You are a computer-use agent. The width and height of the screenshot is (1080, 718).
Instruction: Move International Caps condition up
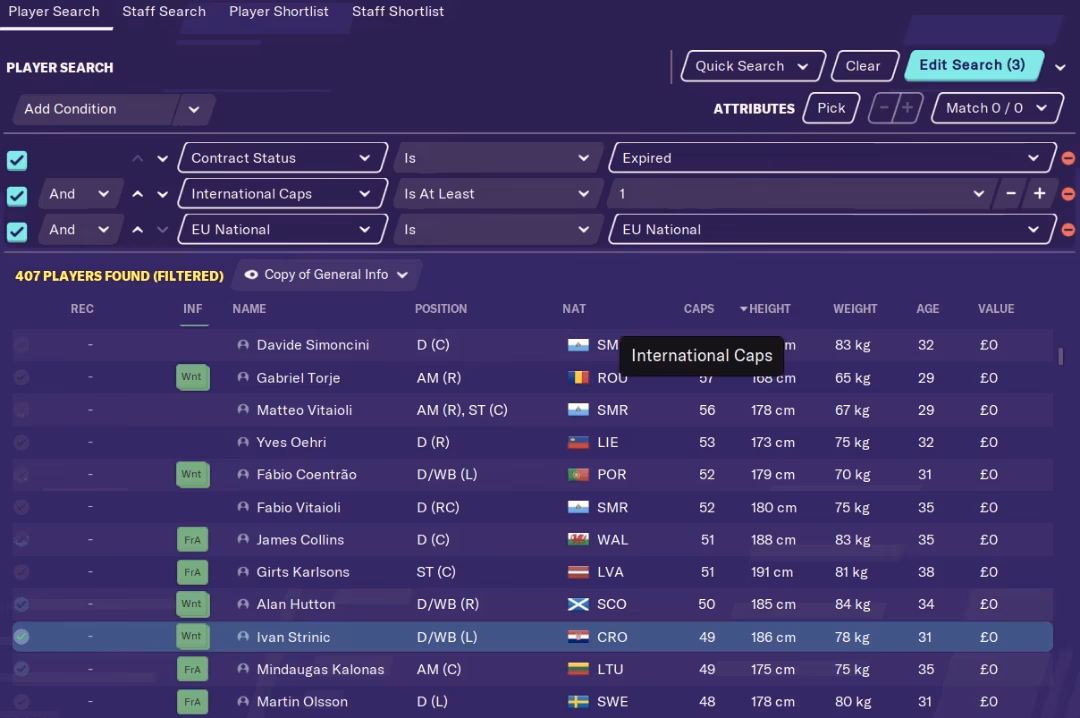click(x=138, y=194)
